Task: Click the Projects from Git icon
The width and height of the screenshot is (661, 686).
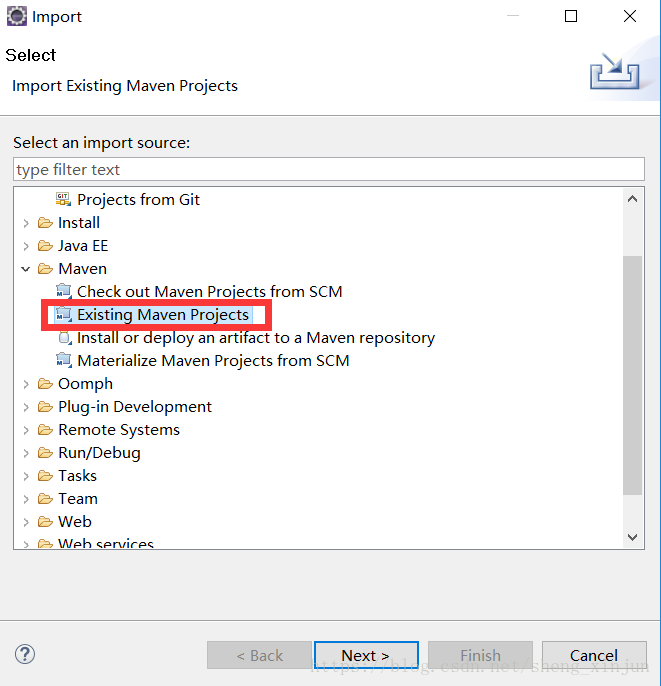Action: (63, 200)
